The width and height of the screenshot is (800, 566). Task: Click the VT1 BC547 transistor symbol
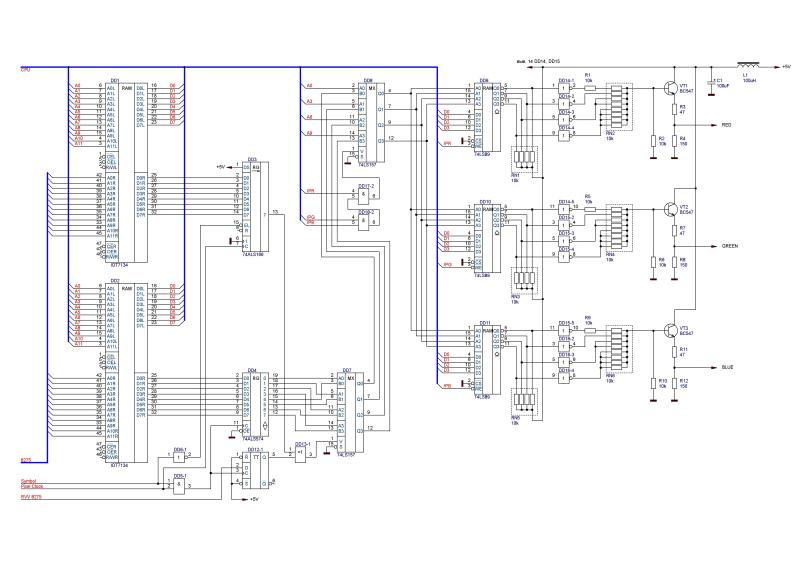pyautogui.click(x=671, y=90)
